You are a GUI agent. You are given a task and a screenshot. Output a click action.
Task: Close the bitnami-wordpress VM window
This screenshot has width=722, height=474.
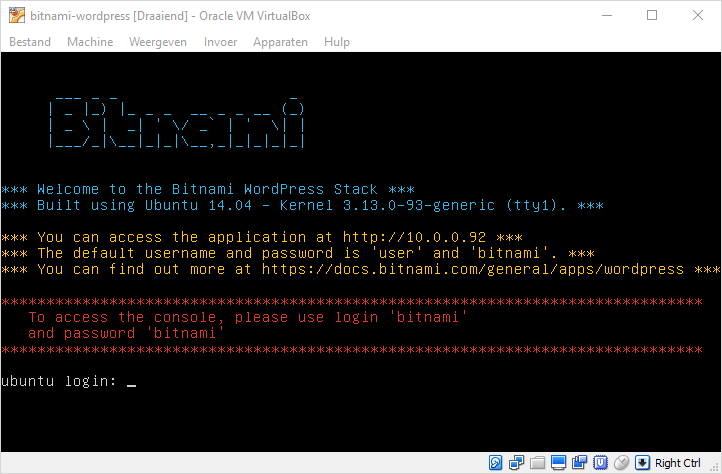tap(698, 15)
